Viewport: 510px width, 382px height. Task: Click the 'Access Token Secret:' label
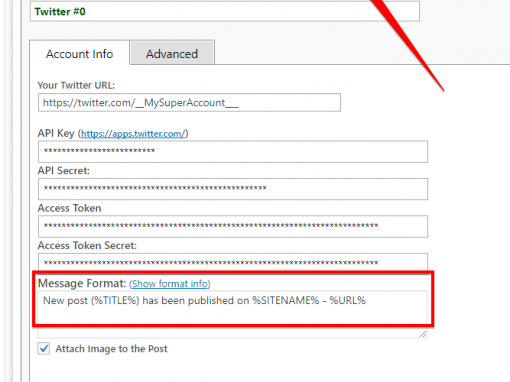[87, 246]
